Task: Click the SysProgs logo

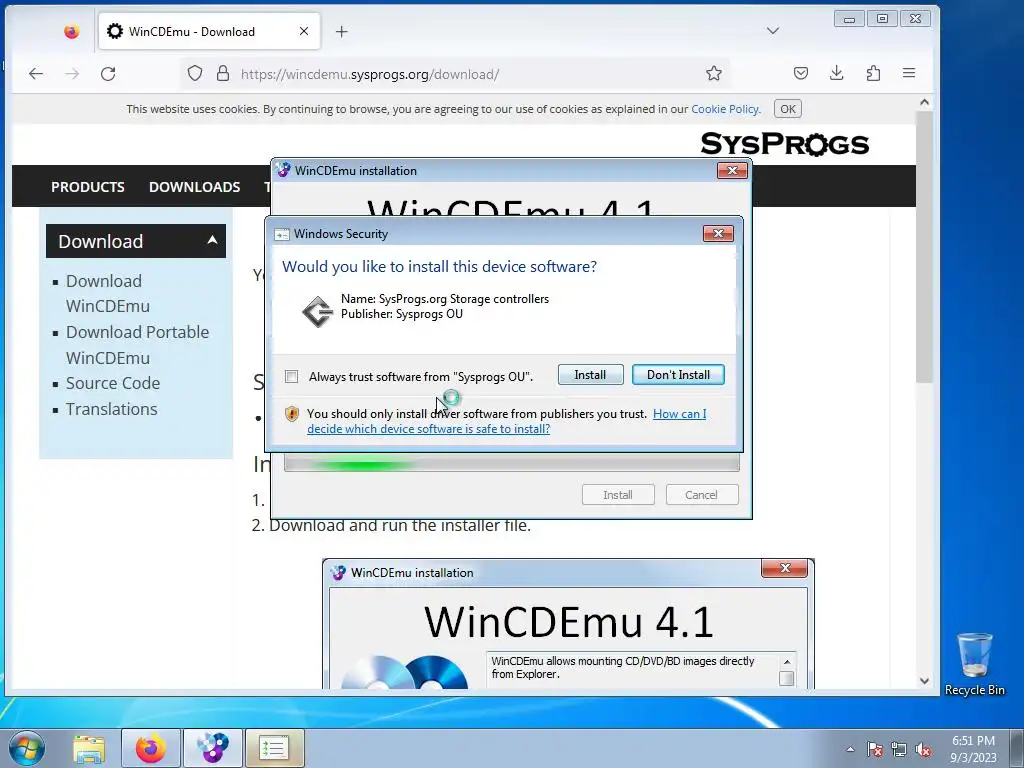Action: [784, 144]
